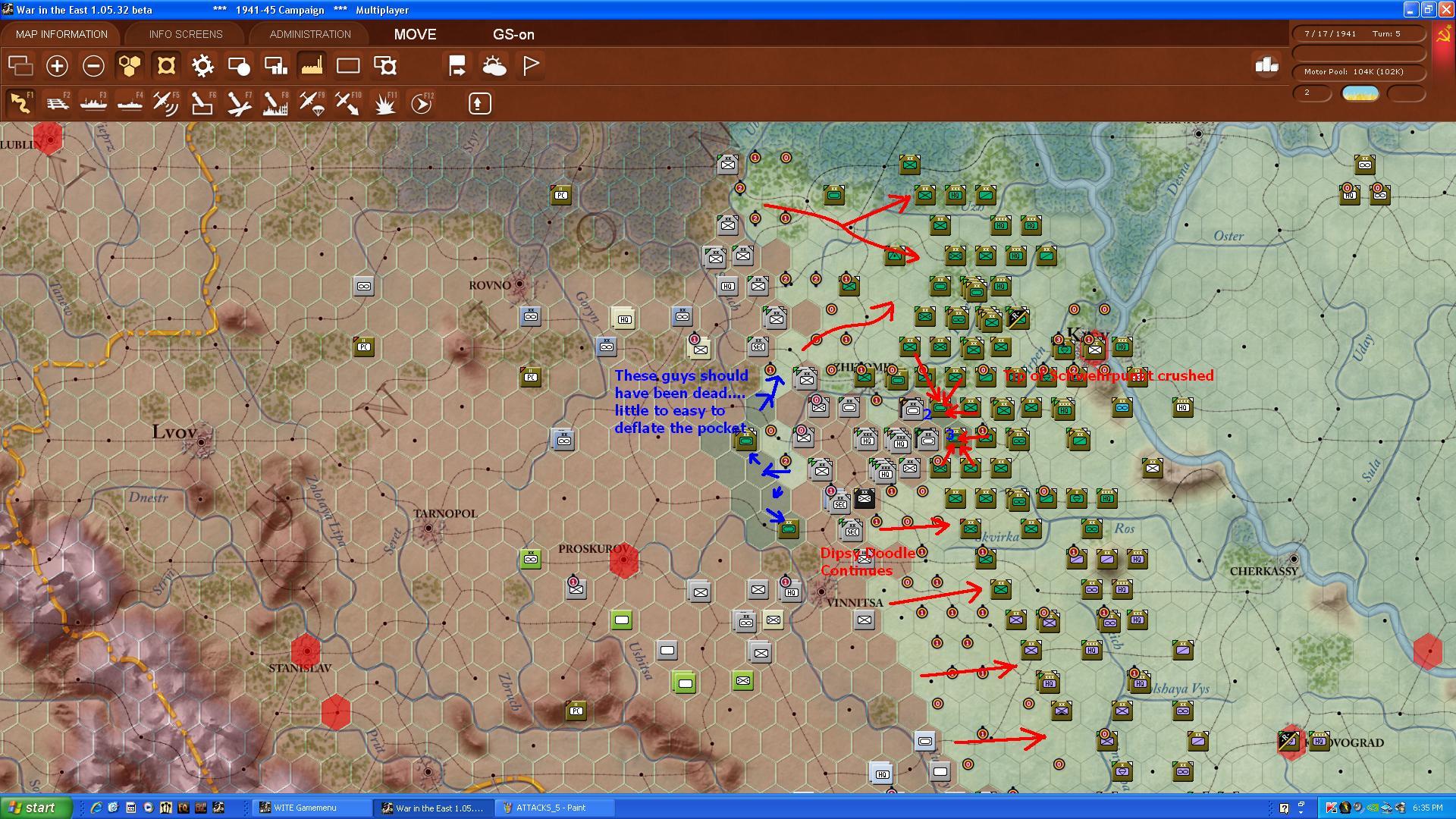Select F6 bomb unit mode

click(x=202, y=103)
